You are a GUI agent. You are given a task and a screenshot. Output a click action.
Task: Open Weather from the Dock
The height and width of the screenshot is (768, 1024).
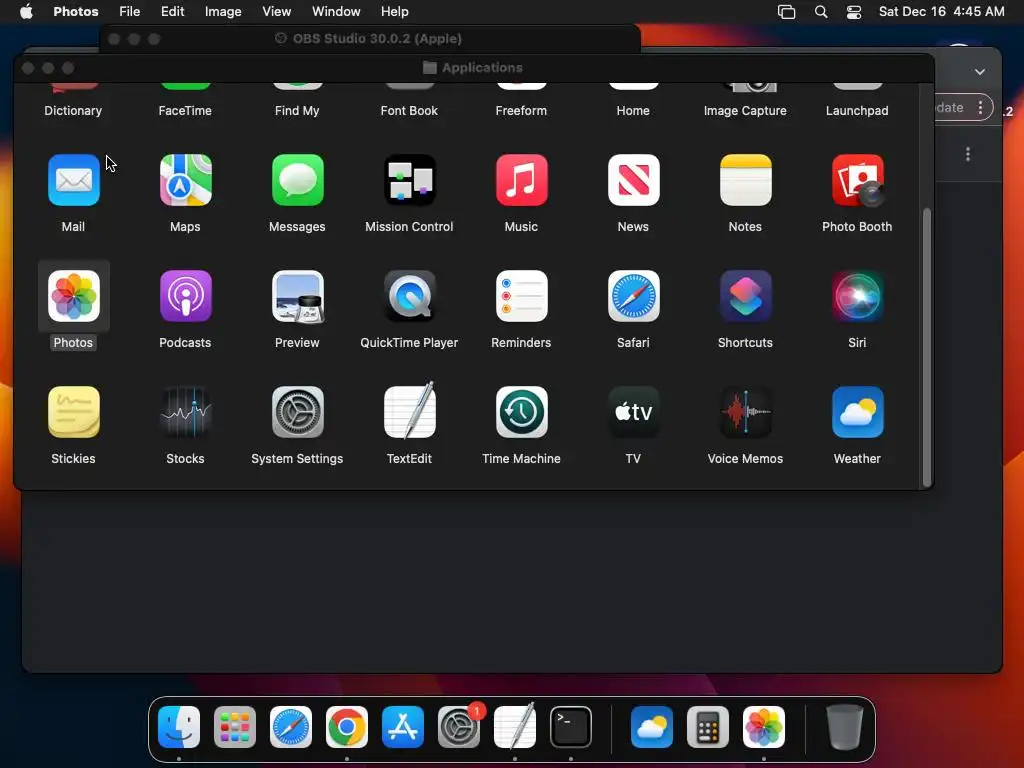pyautogui.click(x=652, y=727)
